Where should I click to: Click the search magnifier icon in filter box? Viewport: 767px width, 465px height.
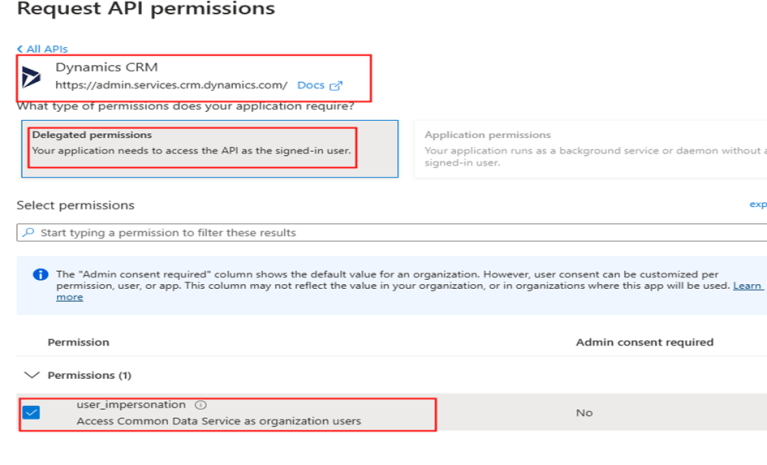[x=29, y=233]
